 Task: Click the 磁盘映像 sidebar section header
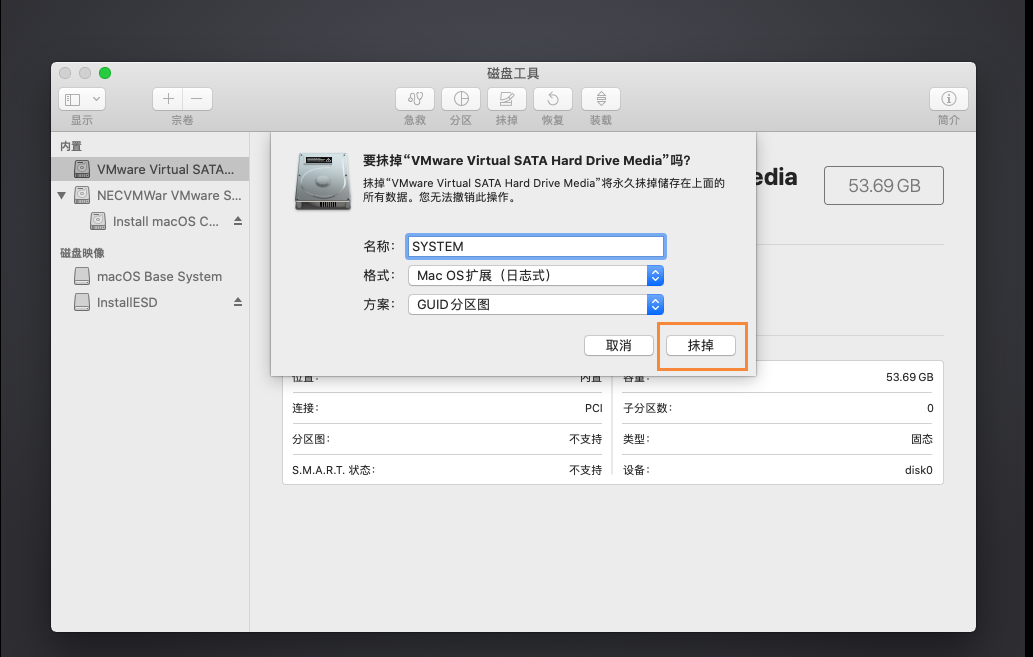coord(82,253)
